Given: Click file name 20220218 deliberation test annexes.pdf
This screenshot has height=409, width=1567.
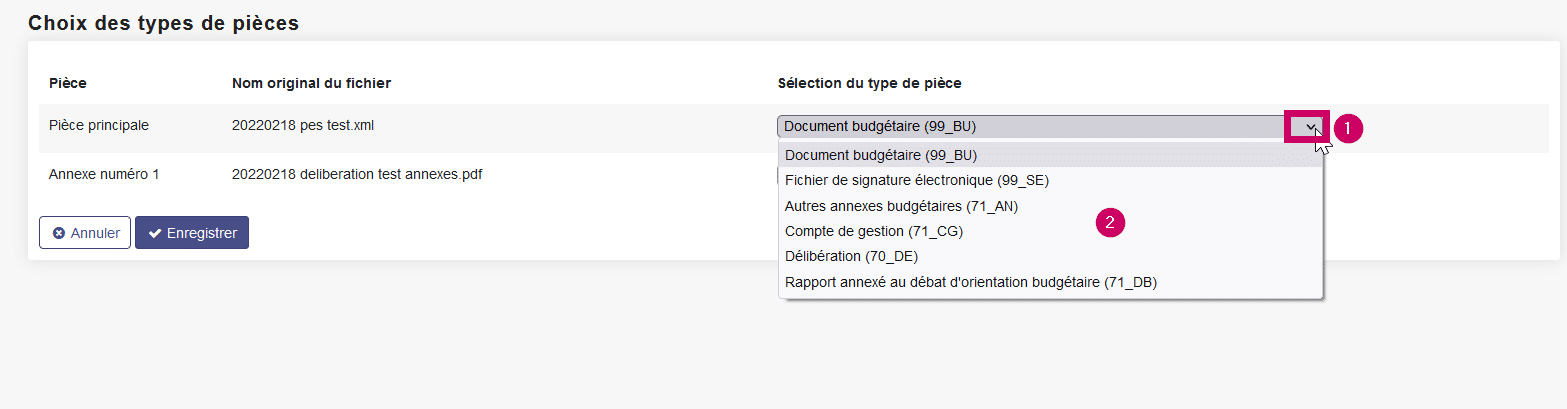Looking at the screenshot, I should (357, 174).
